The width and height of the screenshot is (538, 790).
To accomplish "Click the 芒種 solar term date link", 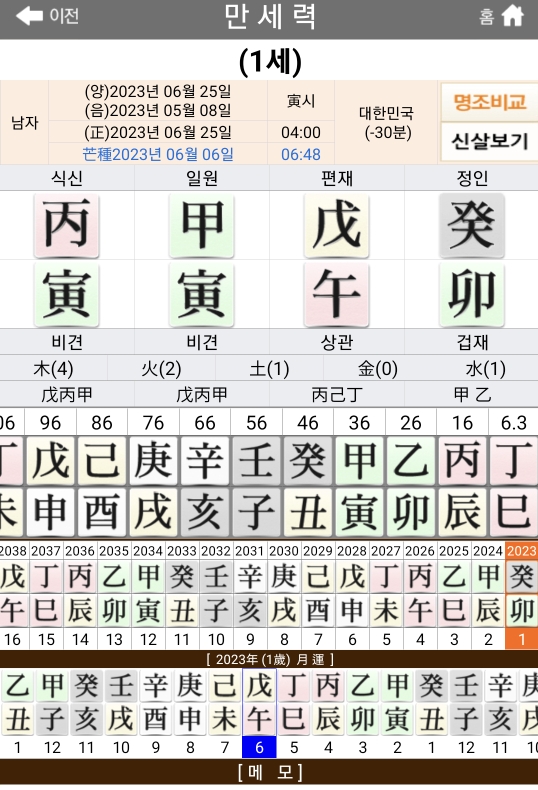I will point(158,154).
